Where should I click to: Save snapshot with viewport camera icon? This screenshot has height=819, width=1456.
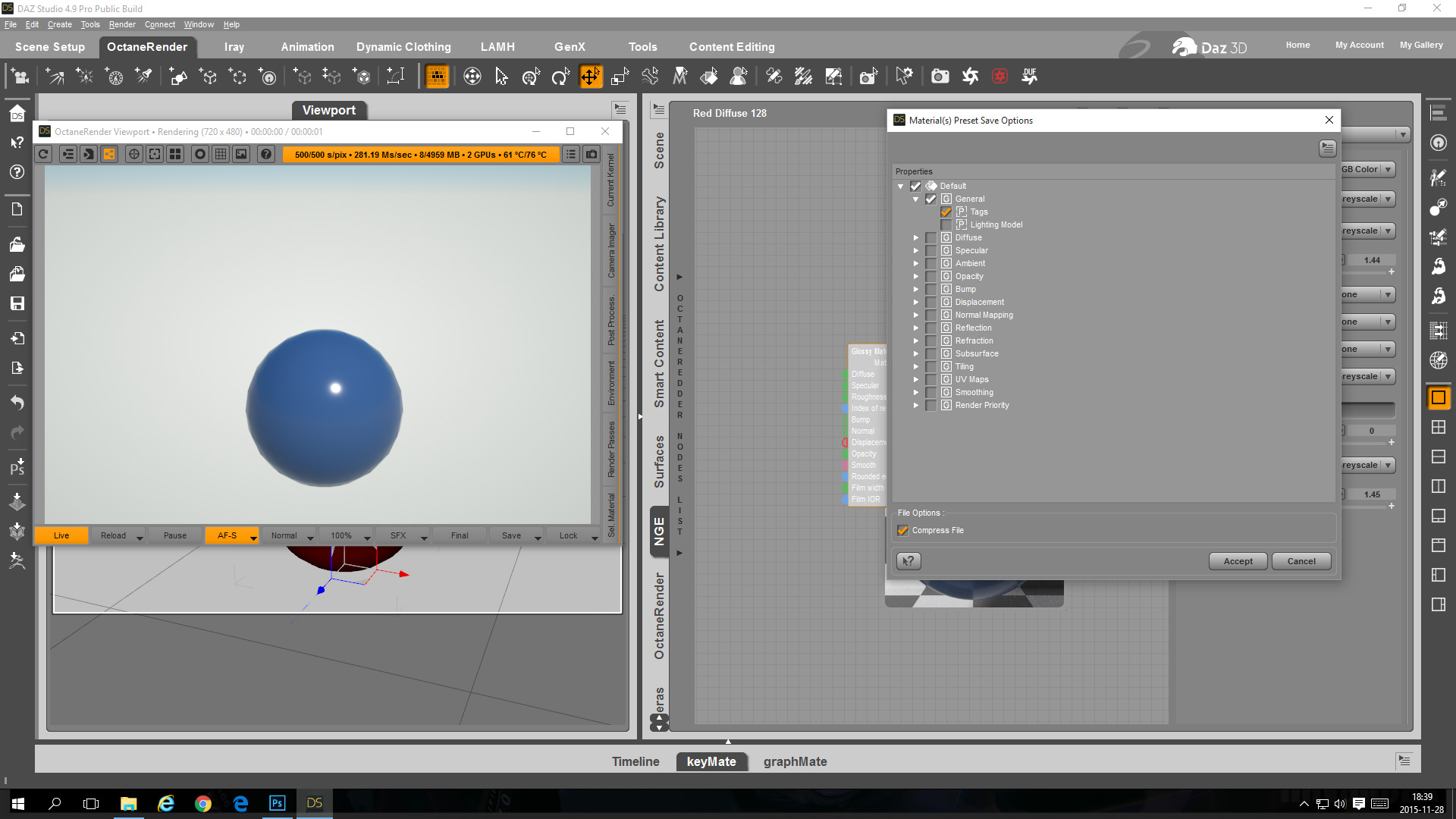click(x=591, y=155)
